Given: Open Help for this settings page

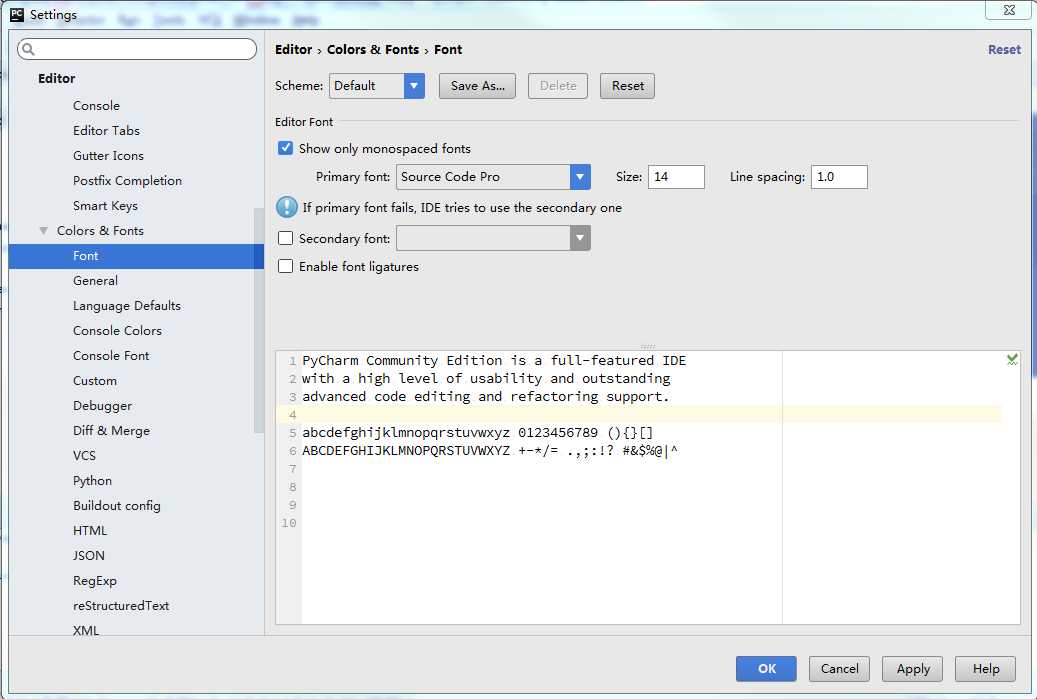Looking at the screenshot, I should 985,669.
